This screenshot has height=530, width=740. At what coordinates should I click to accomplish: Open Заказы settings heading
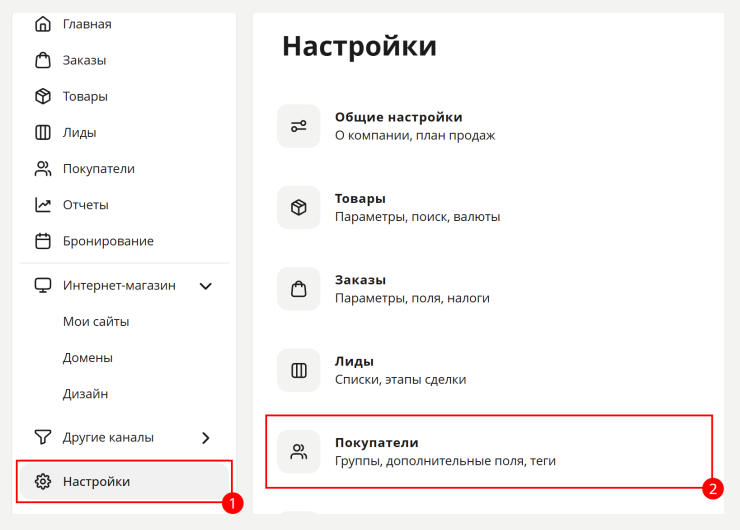pos(361,280)
